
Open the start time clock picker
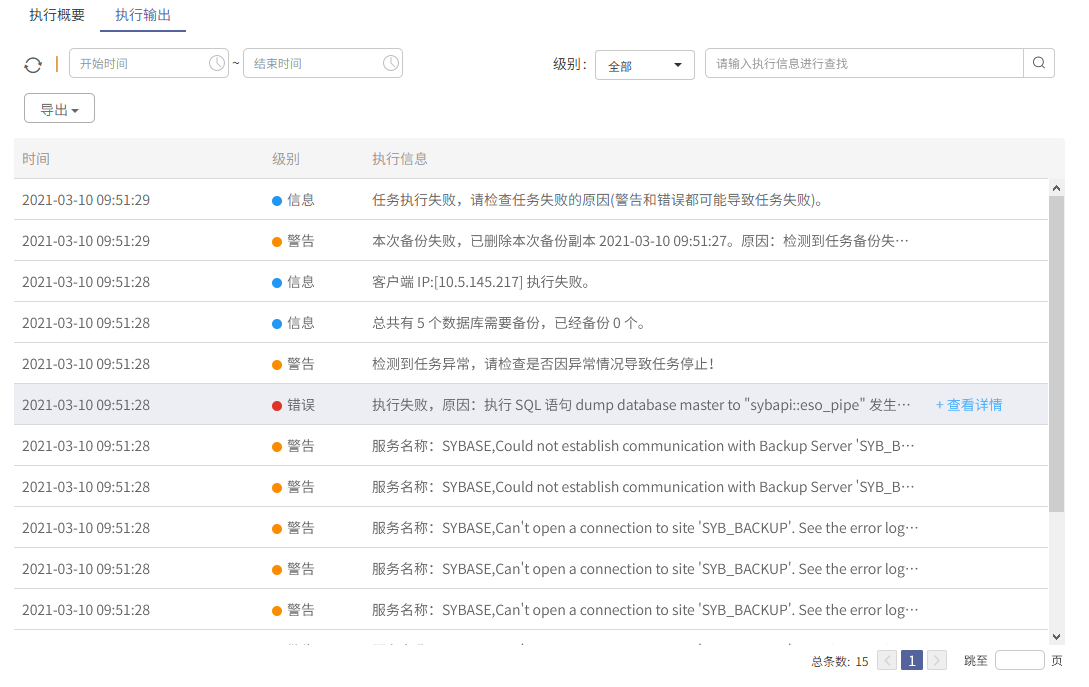point(217,63)
